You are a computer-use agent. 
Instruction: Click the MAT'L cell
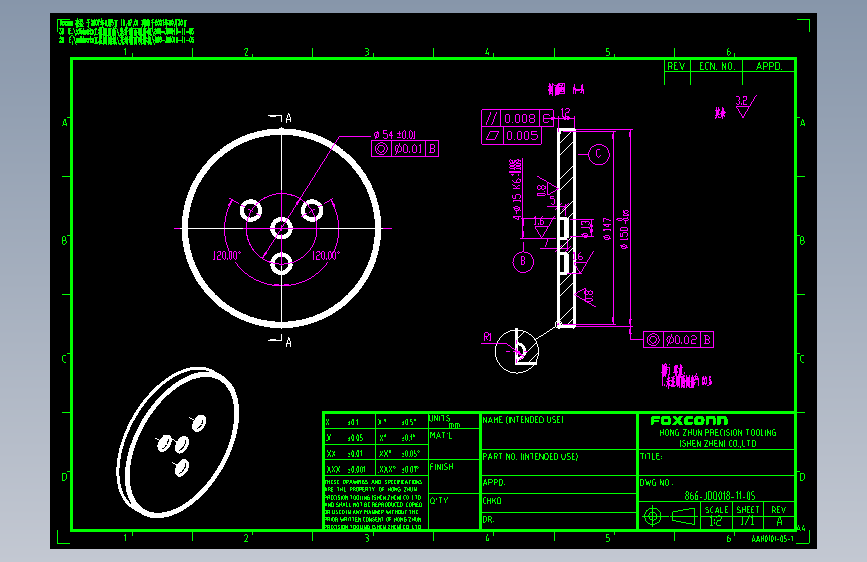[454, 444]
